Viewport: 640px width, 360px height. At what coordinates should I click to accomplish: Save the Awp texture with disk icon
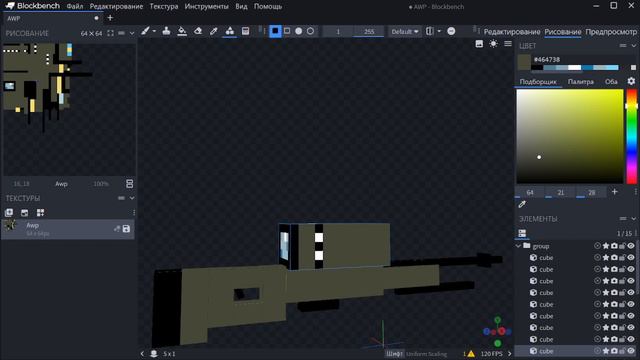tap(126, 229)
